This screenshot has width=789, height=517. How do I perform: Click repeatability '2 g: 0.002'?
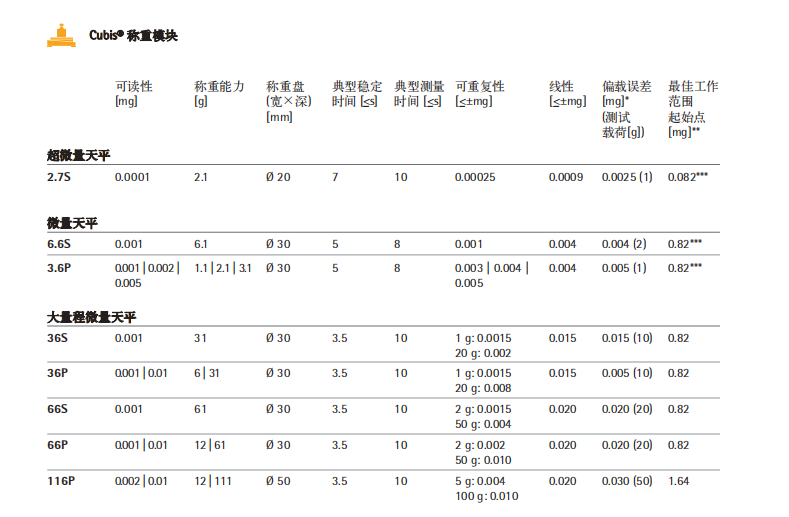tap(480, 446)
